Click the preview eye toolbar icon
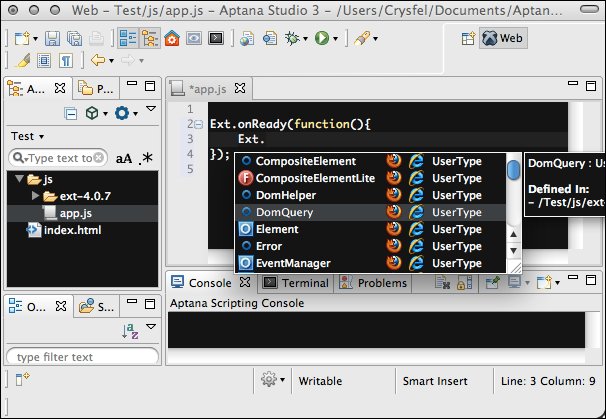This screenshot has width=606, height=419. [x=194, y=38]
